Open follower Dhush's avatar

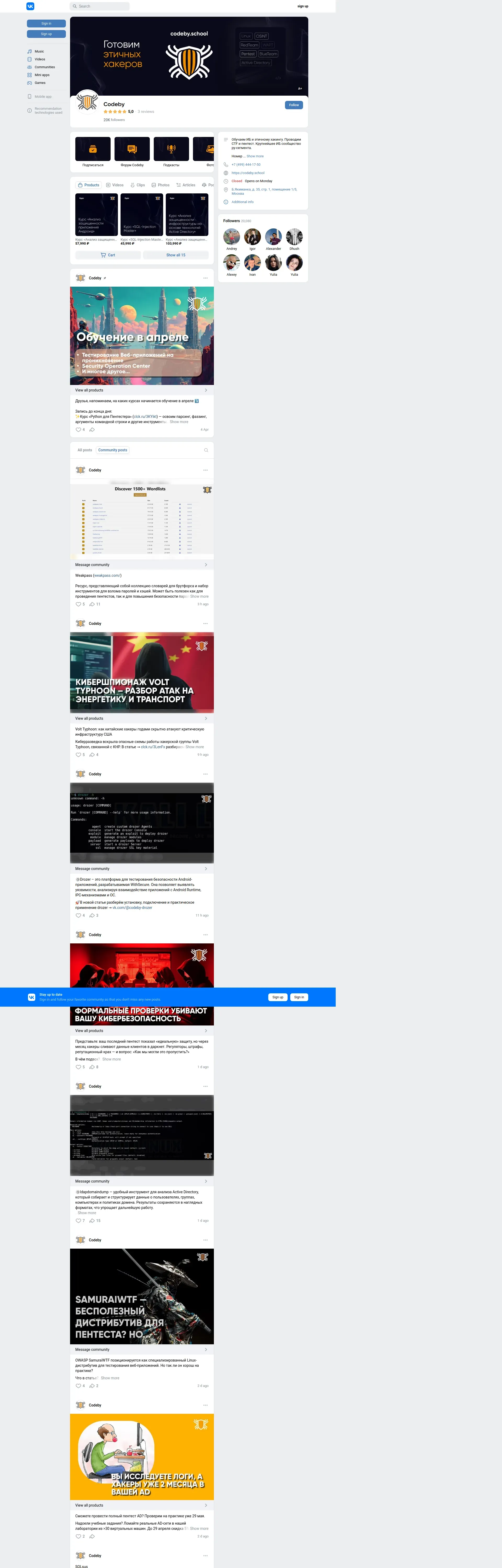click(x=294, y=237)
